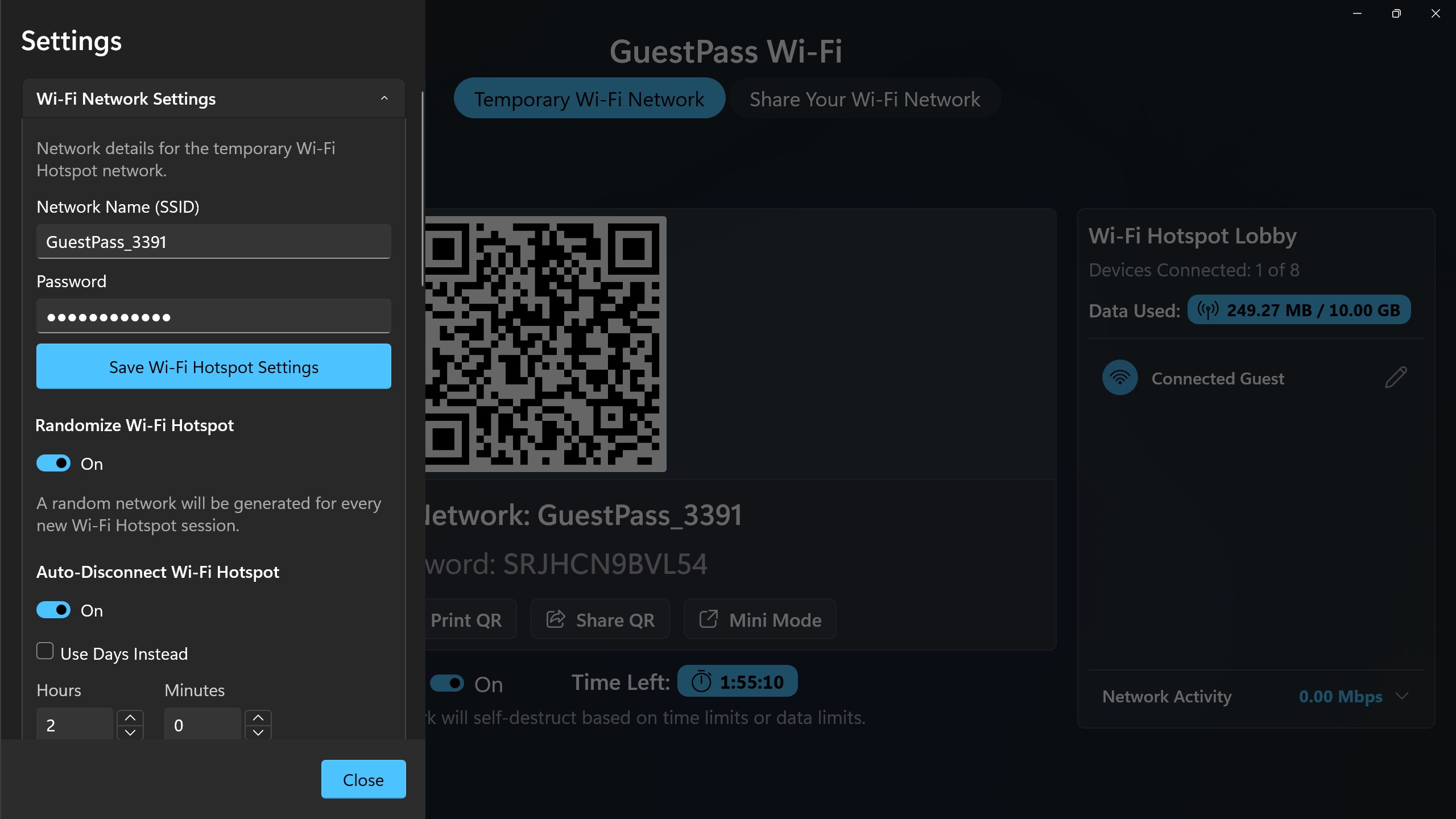The width and height of the screenshot is (1456, 819).
Task: Click the Wi-Fi icon of Connected Guest
Action: (x=1120, y=378)
